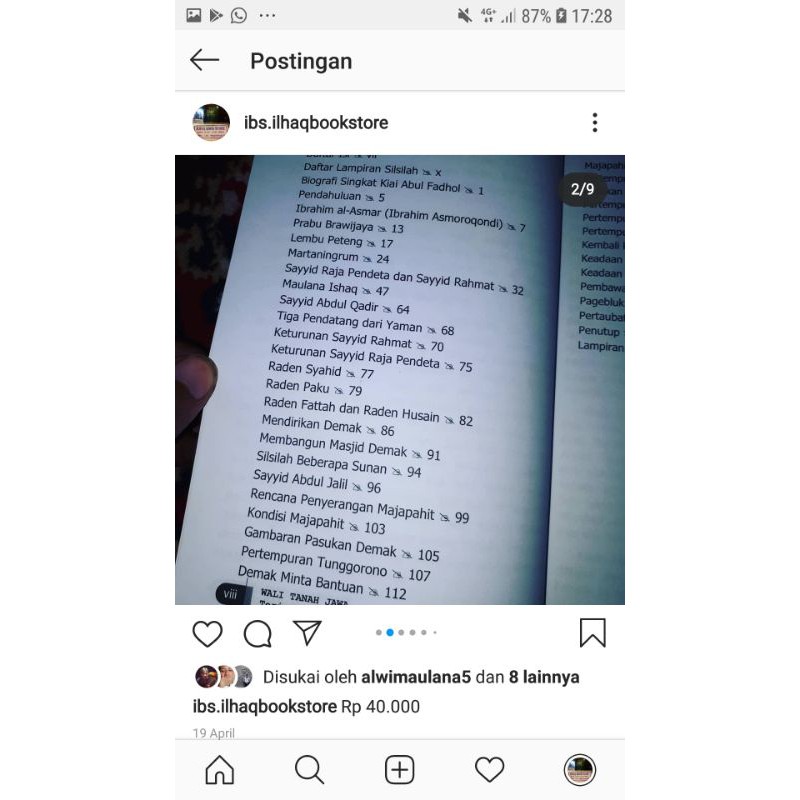This screenshot has height=800, width=800.
Task: Go to the Home tab
Action: coord(219,769)
